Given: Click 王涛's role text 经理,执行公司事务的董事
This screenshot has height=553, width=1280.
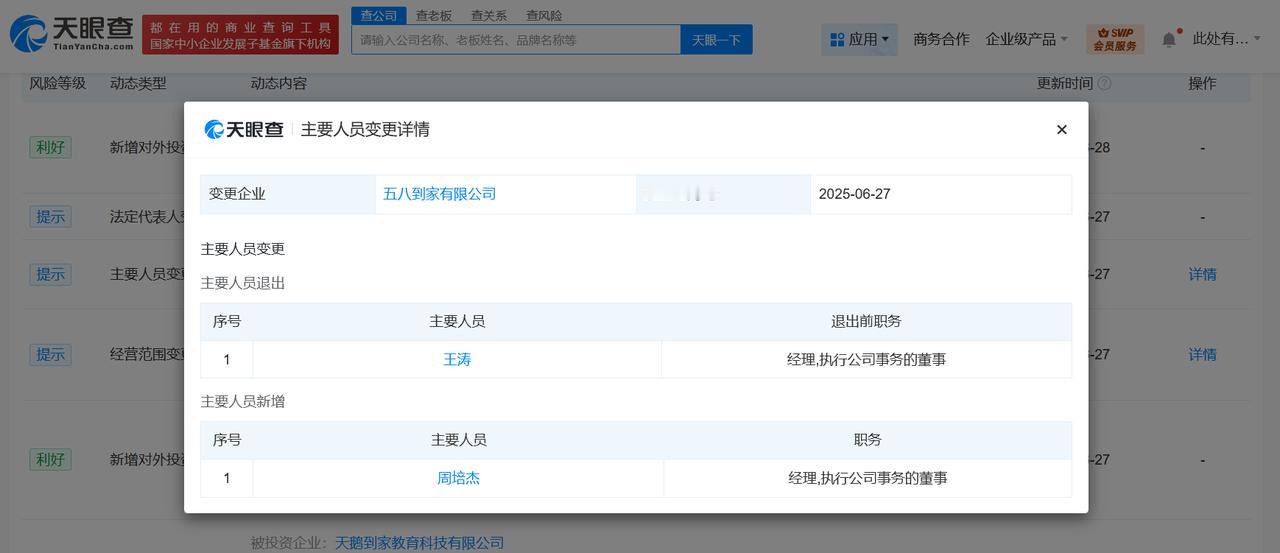Looking at the screenshot, I should pyautogui.click(x=866, y=359).
